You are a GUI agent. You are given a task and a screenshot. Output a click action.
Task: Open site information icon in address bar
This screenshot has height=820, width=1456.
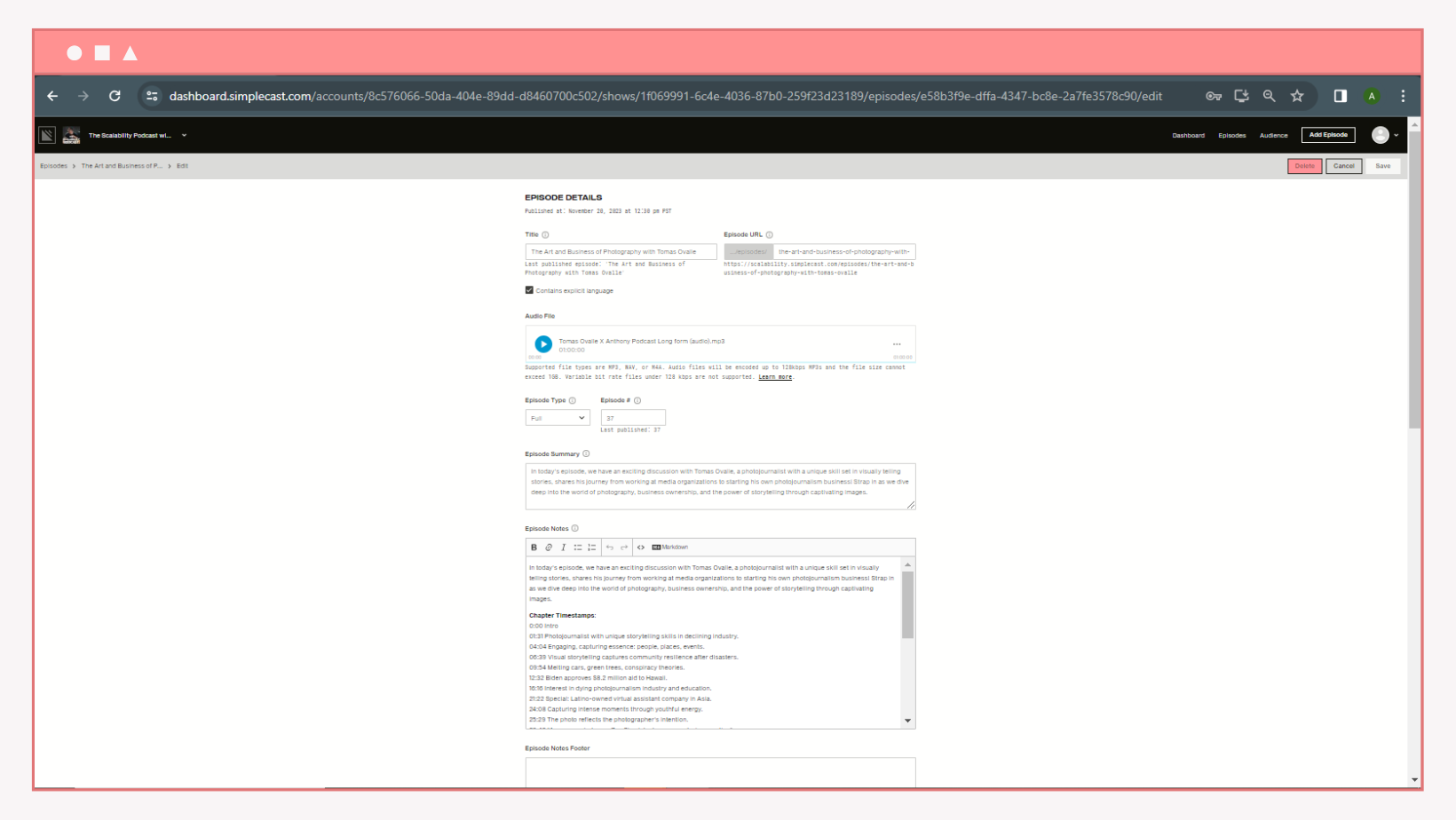[152, 96]
